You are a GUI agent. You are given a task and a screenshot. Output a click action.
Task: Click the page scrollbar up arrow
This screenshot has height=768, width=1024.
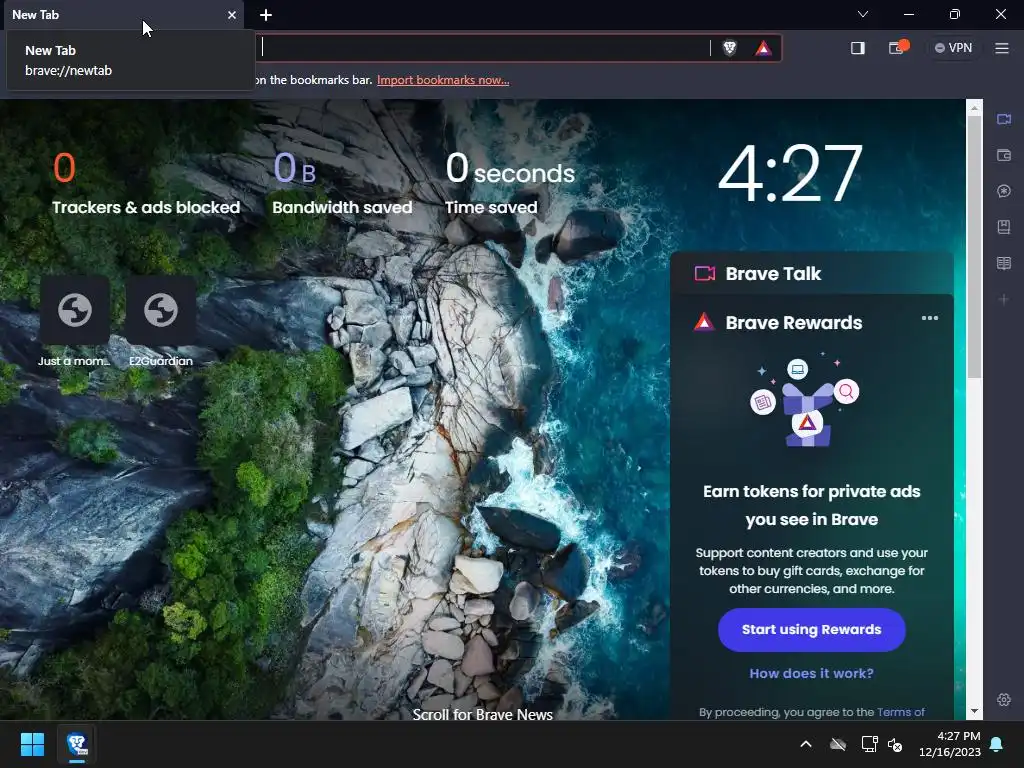974,108
